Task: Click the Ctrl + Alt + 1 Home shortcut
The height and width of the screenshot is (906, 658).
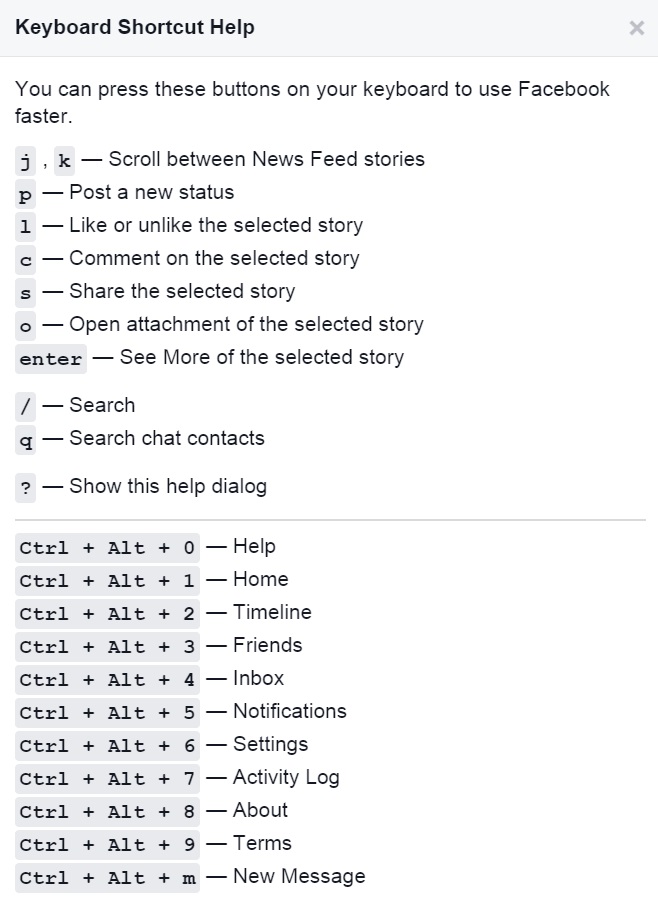Action: (x=108, y=580)
